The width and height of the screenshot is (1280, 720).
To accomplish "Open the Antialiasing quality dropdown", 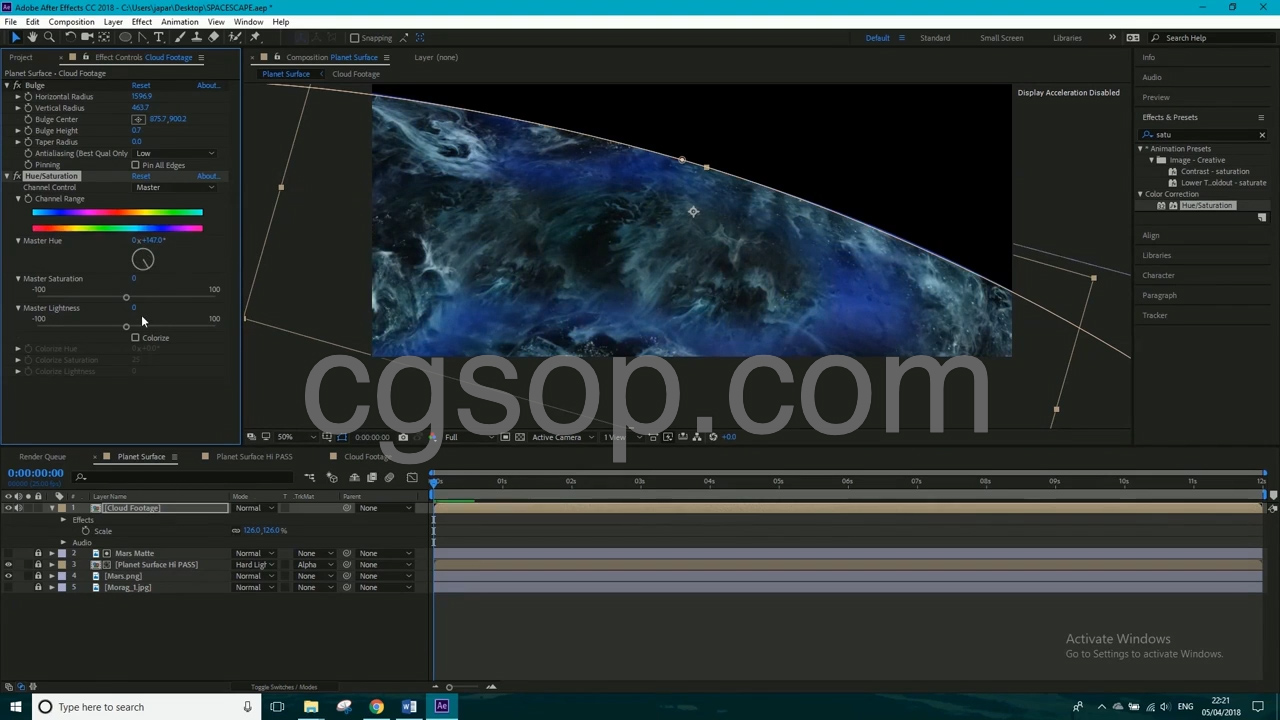I will pos(175,154).
